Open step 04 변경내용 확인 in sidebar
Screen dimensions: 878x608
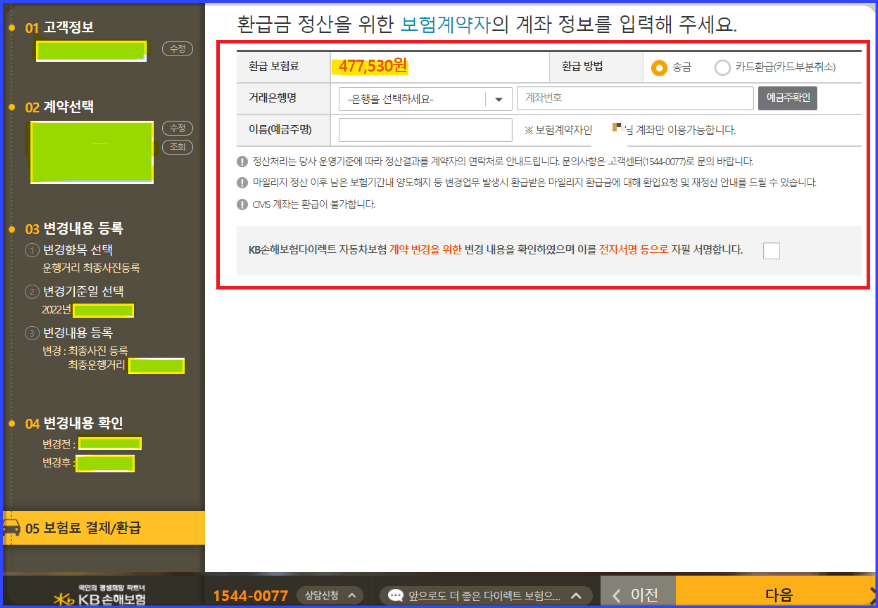click(74, 423)
